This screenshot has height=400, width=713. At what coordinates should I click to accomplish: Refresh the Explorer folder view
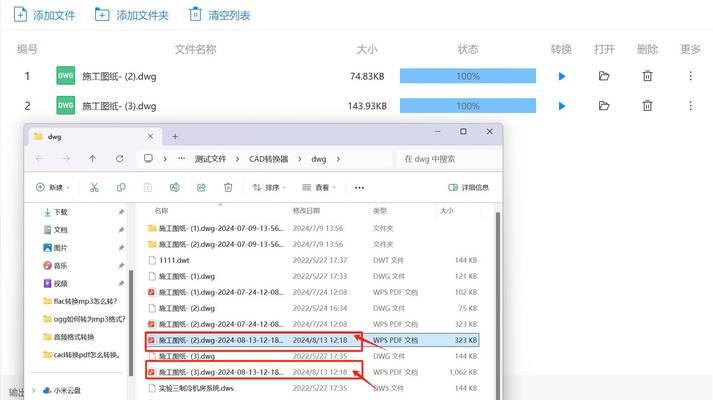[120, 159]
